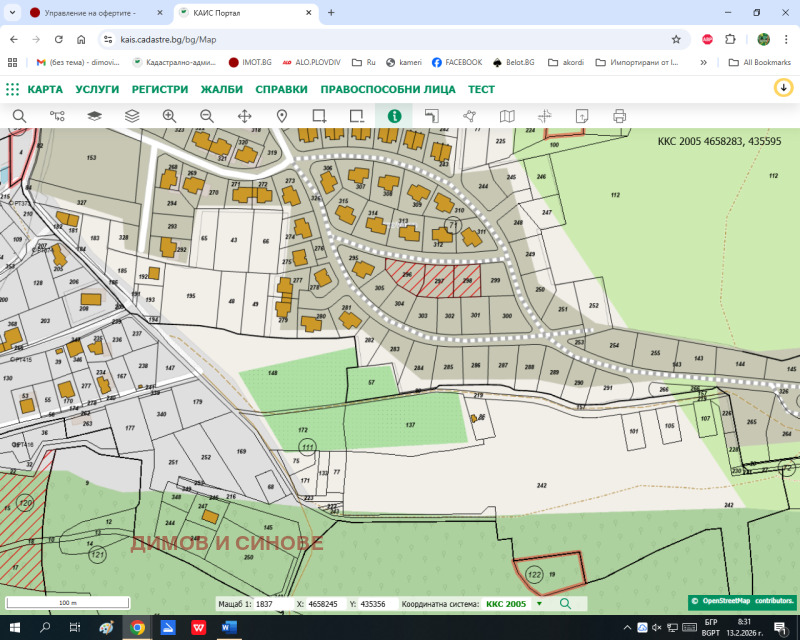The image size is (800, 640).
Task: Open the print tool on the toolbar
Action: 618,116
